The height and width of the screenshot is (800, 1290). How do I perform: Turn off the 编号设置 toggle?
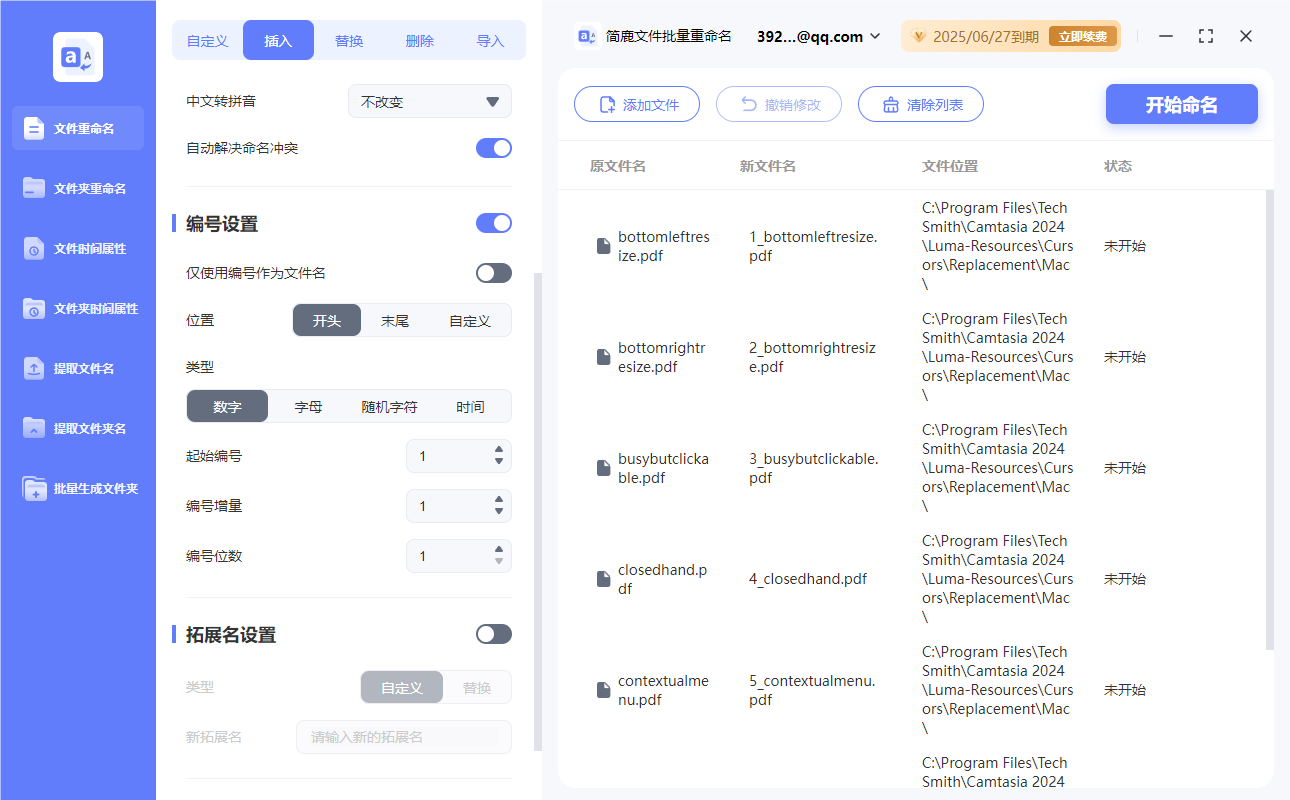click(x=493, y=223)
